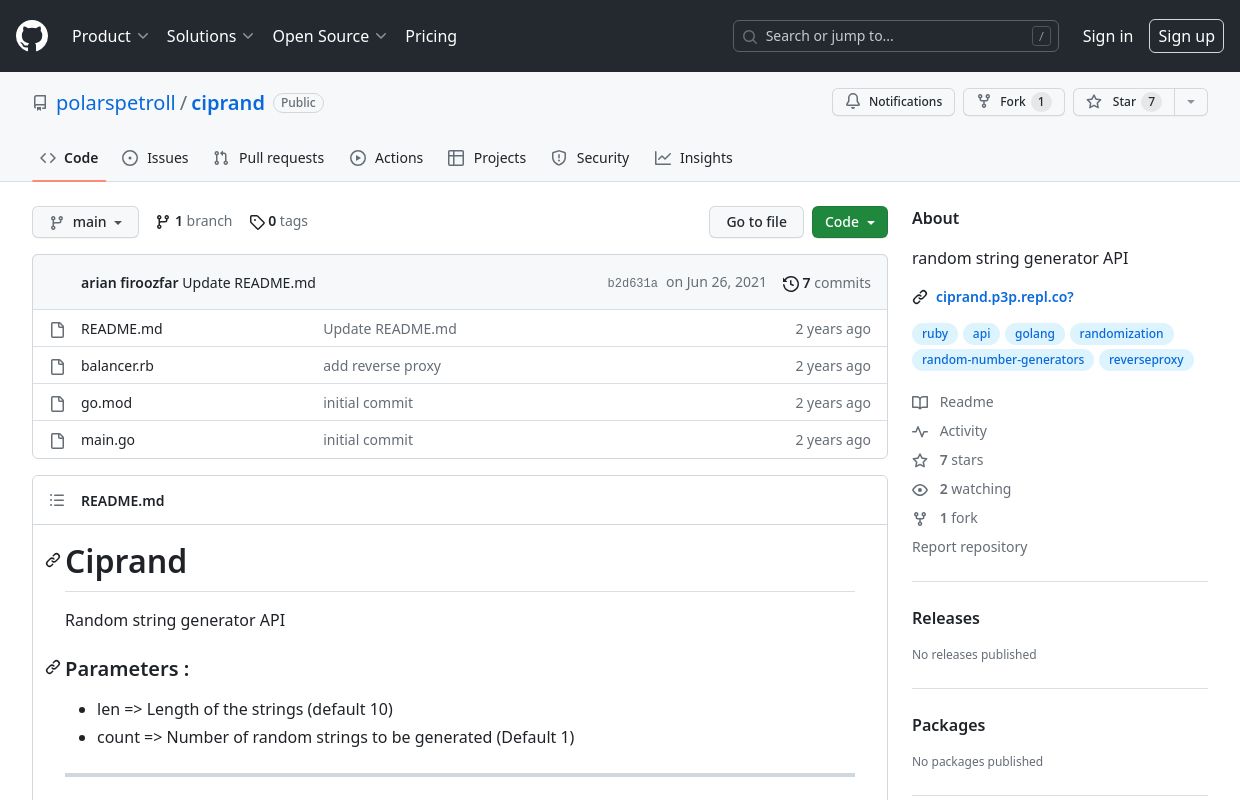This screenshot has width=1240, height=800.
Task: Select the ruby topic tag
Action: (935, 334)
